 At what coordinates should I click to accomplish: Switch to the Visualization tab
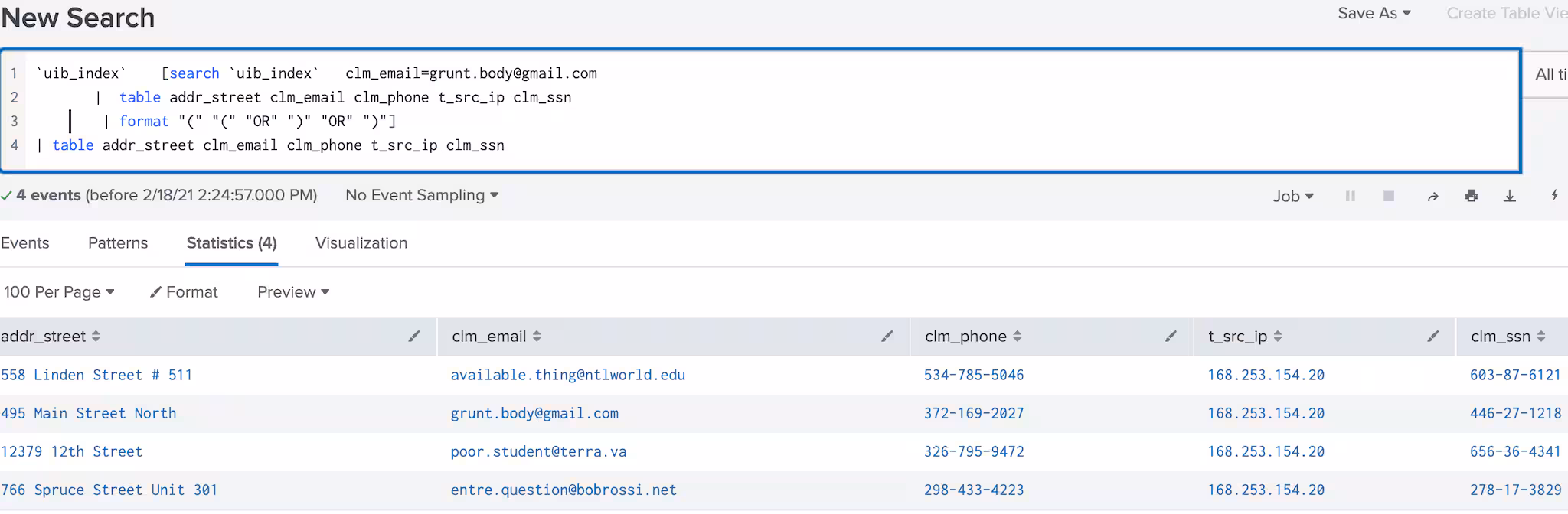tap(361, 243)
